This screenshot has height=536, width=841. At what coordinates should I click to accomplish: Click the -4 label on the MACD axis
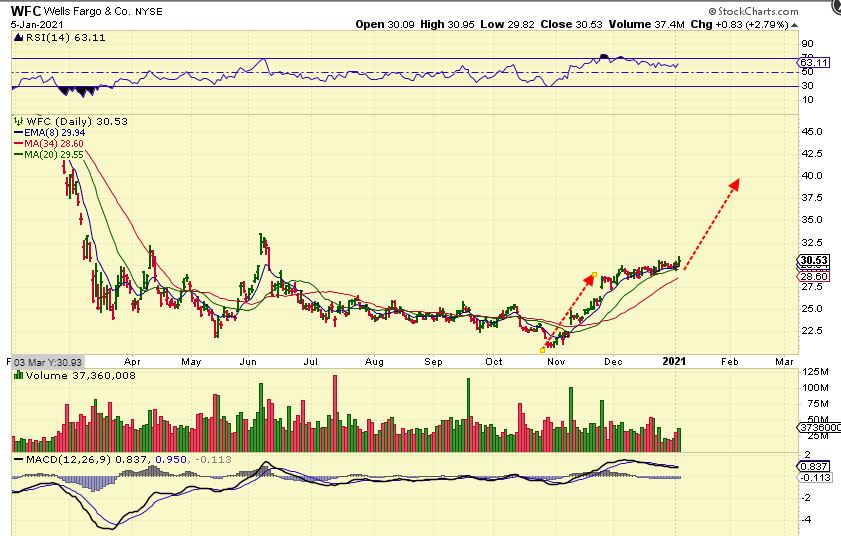click(806, 519)
